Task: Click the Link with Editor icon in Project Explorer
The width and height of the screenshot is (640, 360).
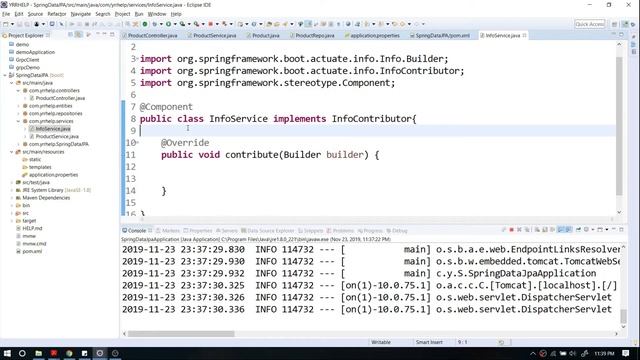Action: (78, 35)
